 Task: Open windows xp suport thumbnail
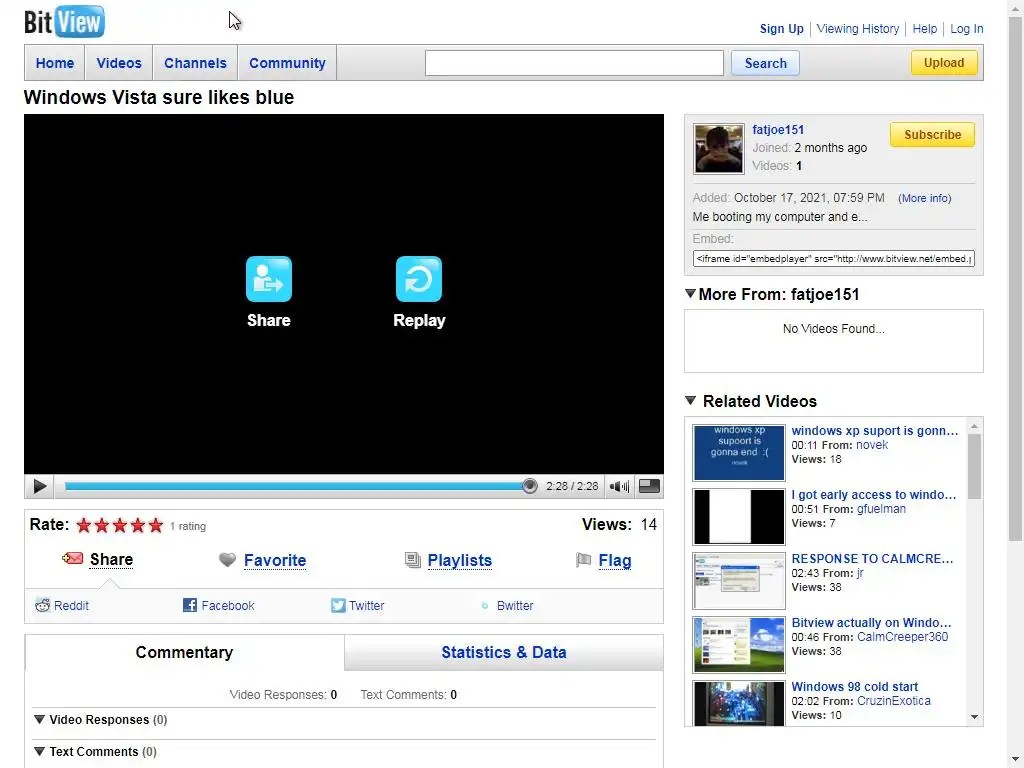(739, 453)
